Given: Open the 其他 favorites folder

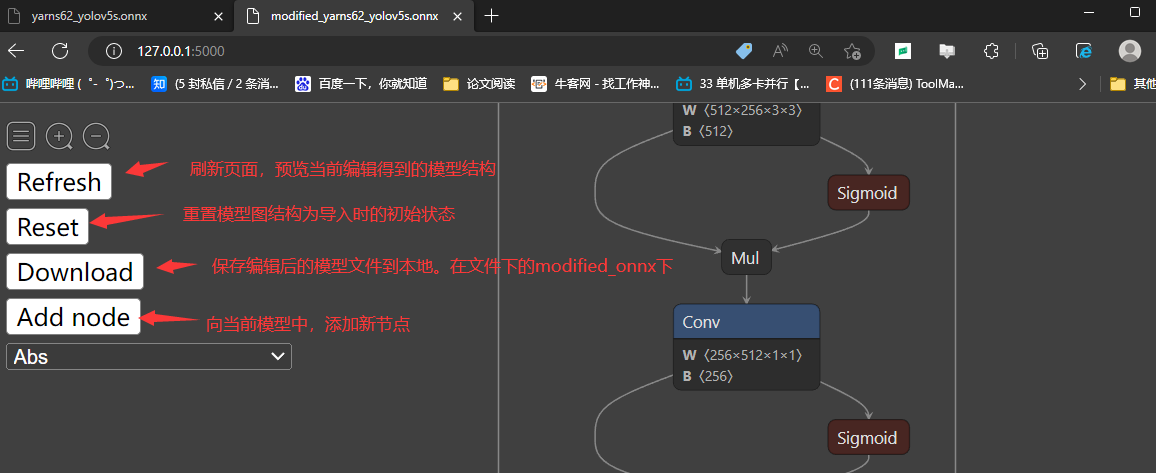Looking at the screenshot, I should 1133,83.
